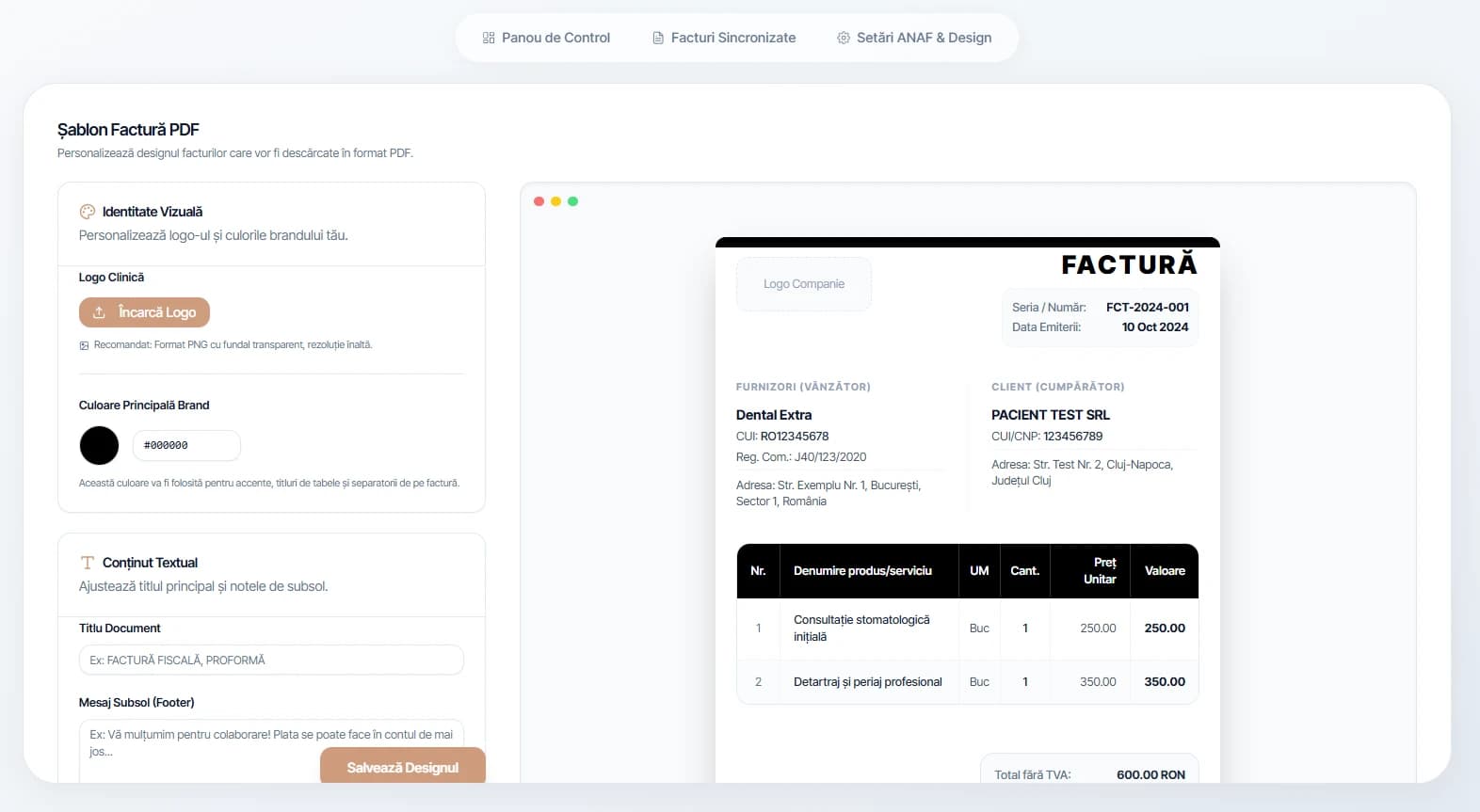Click the FURNIZORI (VÂNZĂTOR) section label
The height and width of the screenshot is (812, 1480).
pyautogui.click(x=803, y=387)
